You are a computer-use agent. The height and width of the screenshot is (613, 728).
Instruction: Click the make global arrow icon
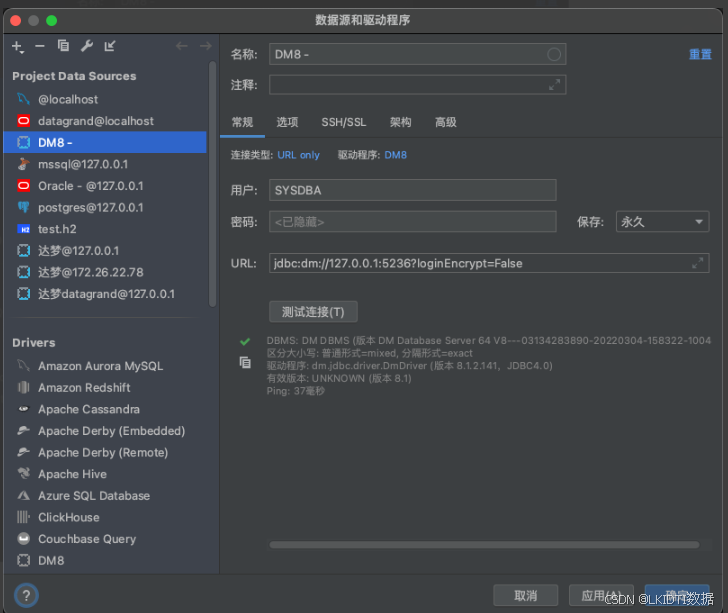(110, 46)
